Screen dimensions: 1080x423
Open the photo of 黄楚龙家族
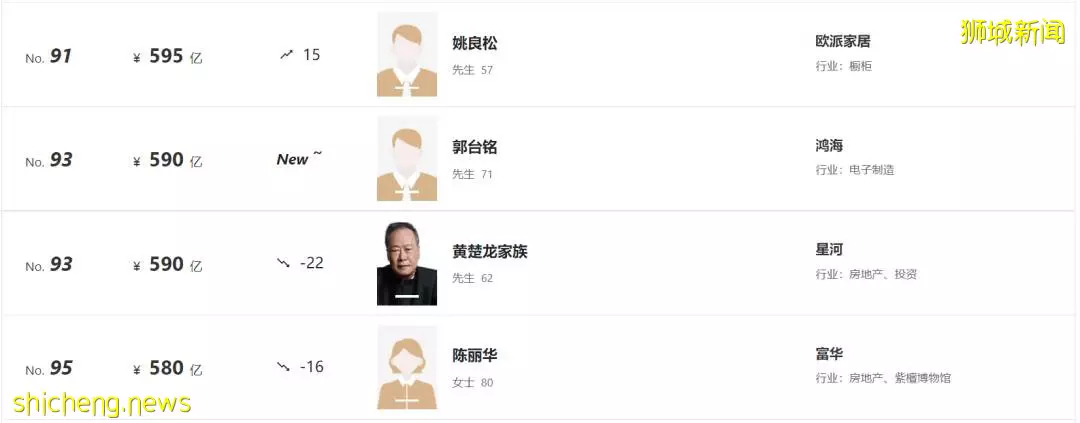(x=407, y=263)
